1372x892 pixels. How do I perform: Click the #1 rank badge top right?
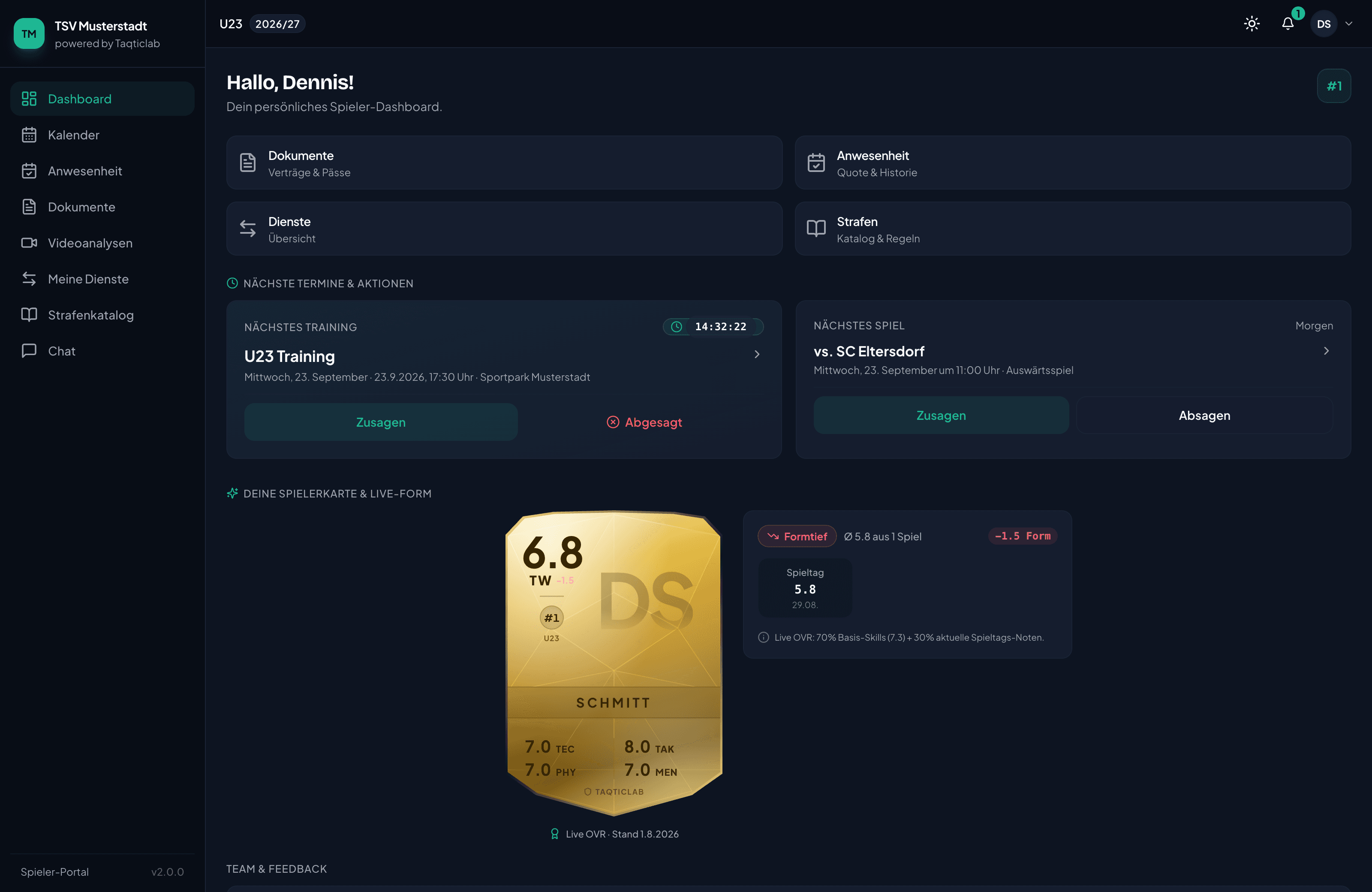(x=1334, y=86)
